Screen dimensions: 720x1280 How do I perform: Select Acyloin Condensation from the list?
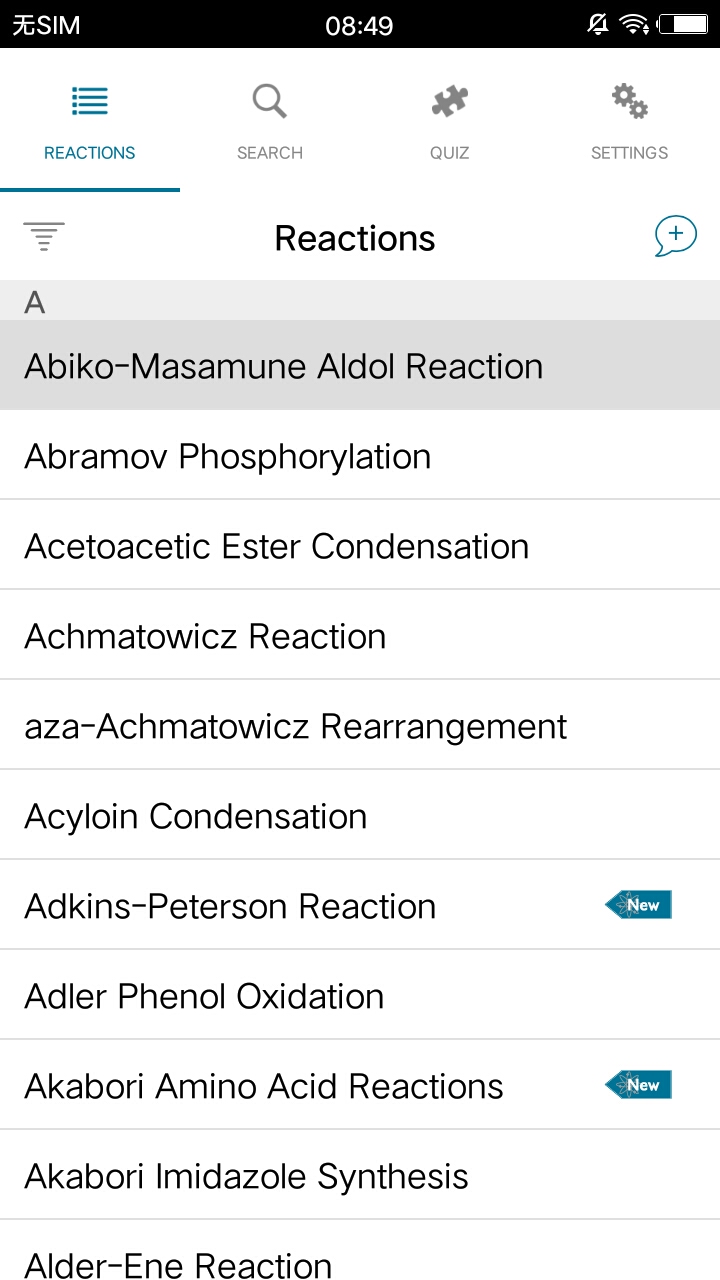[x=196, y=816]
